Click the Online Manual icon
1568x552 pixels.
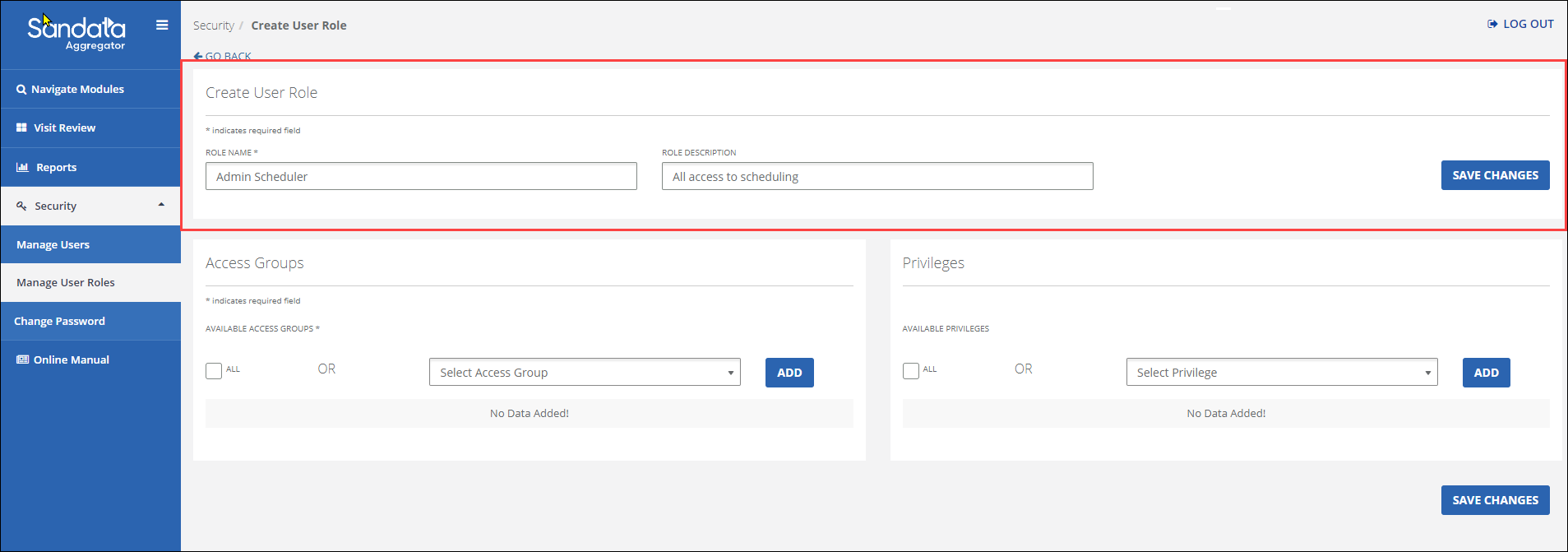pyautogui.click(x=22, y=360)
